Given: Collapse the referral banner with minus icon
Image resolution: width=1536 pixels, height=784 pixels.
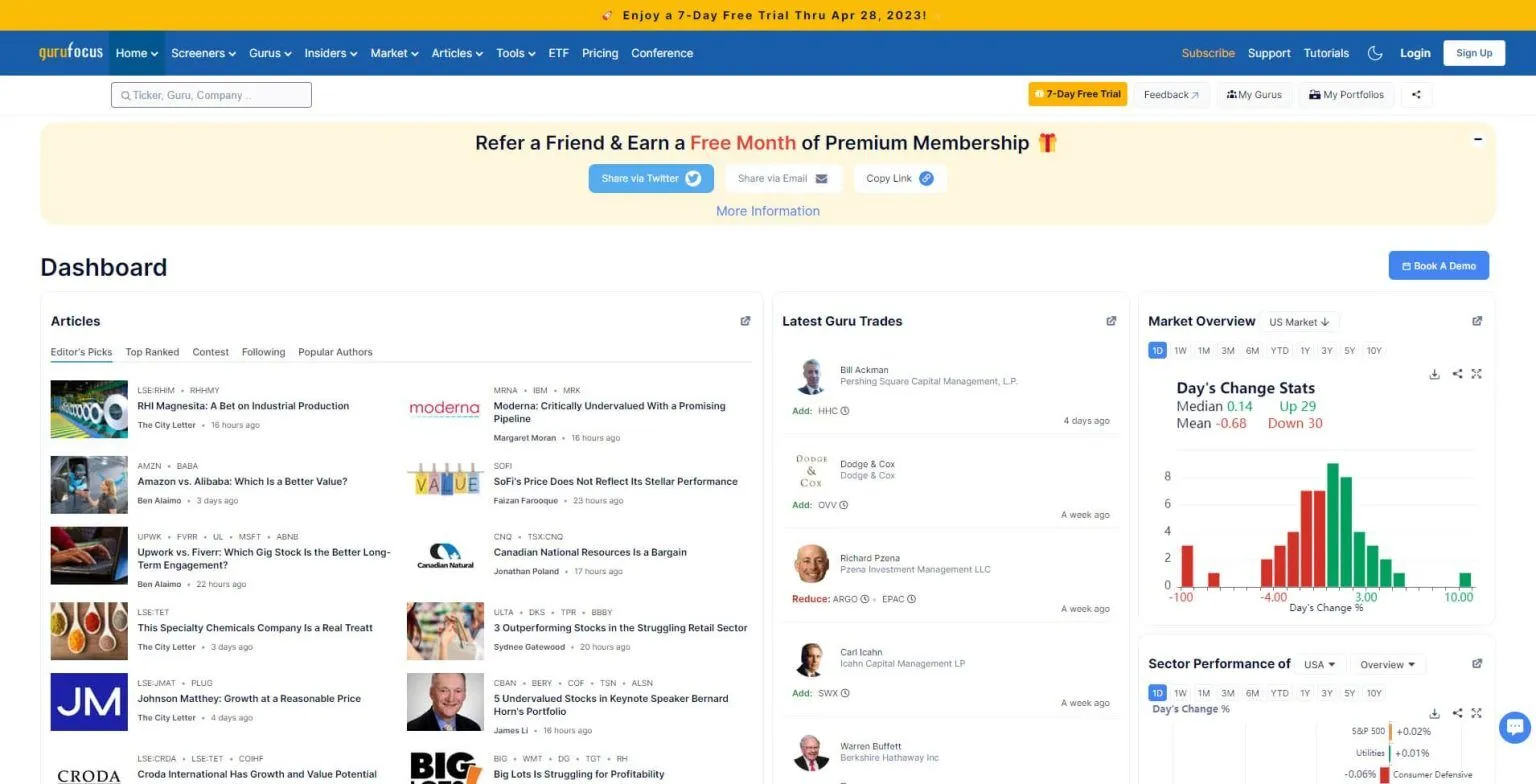Looking at the screenshot, I should click(x=1478, y=139).
